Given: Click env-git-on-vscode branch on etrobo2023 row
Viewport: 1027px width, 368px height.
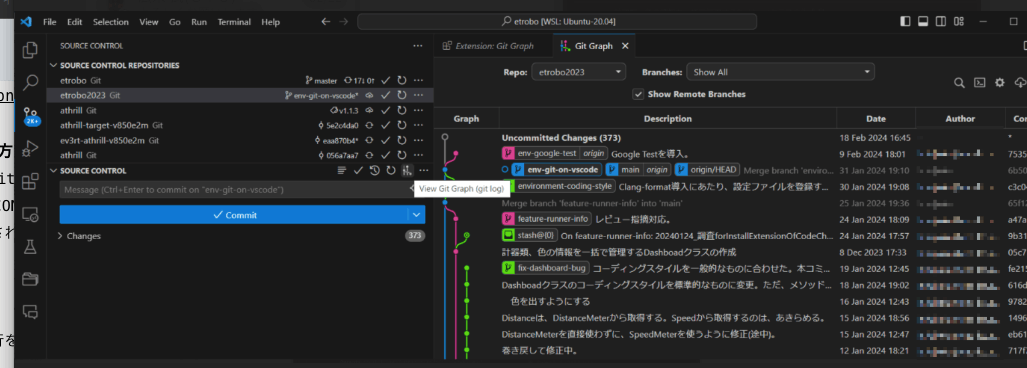Looking at the screenshot, I should [x=322, y=96].
